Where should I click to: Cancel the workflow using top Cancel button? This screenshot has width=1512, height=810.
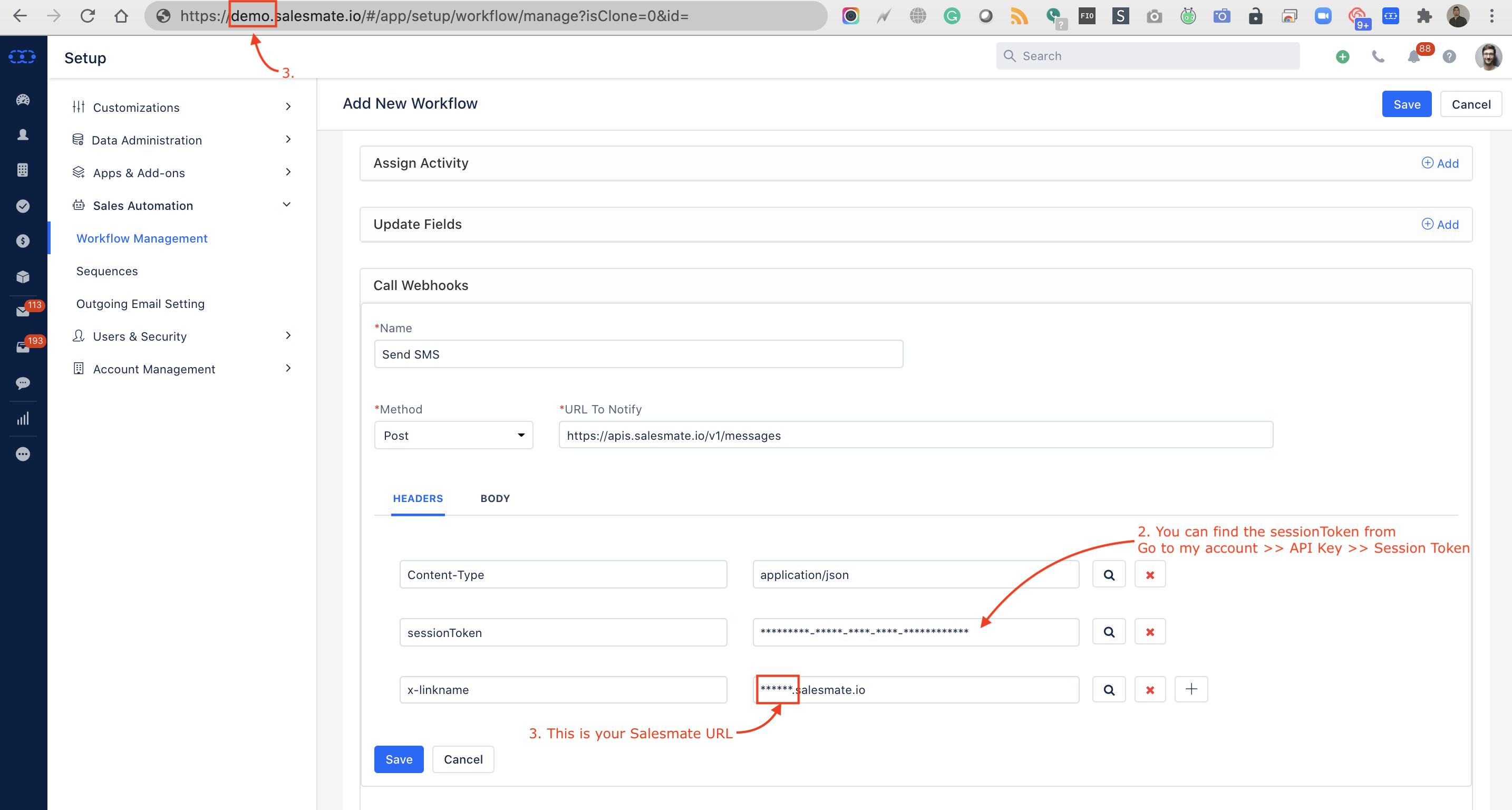1471,104
